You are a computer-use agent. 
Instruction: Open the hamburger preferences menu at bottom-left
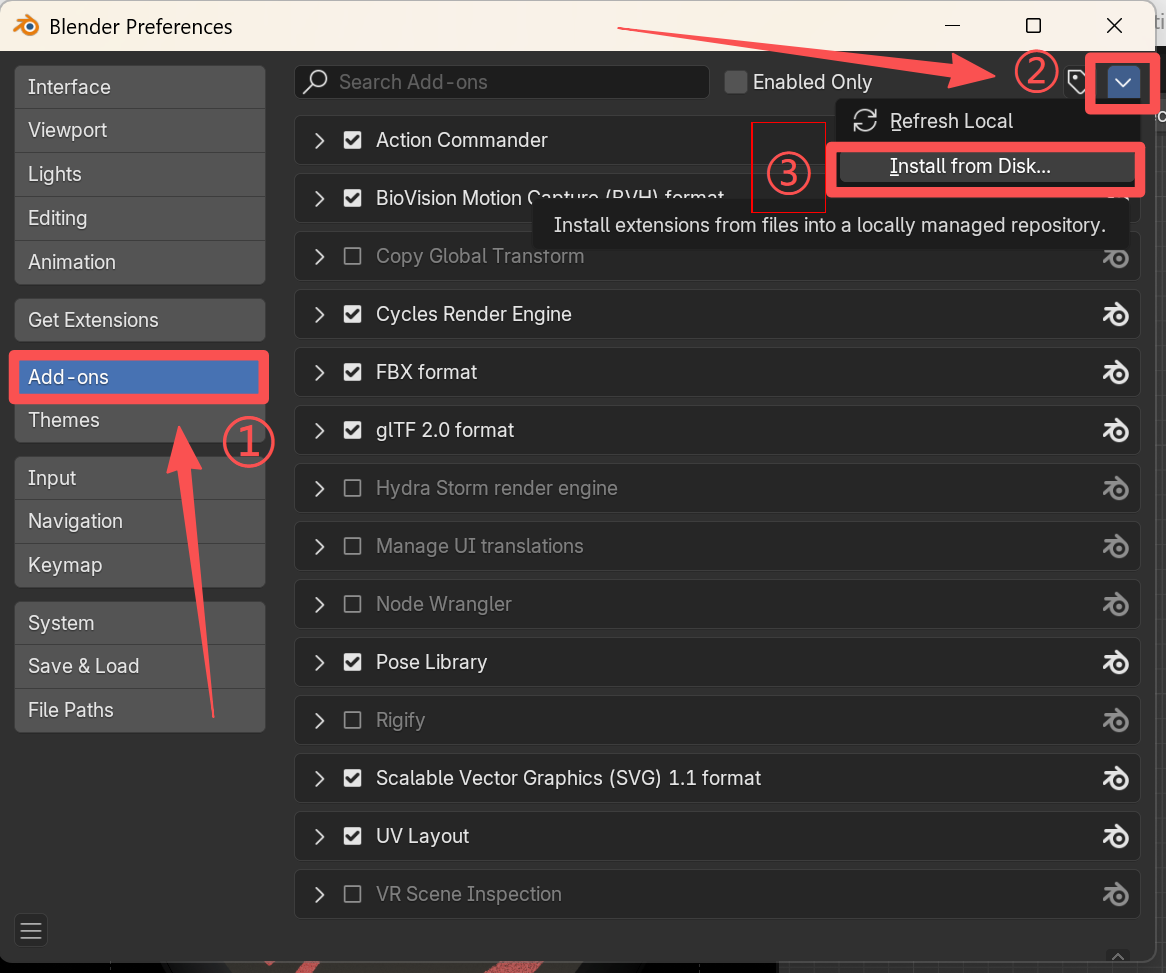pyautogui.click(x=31, y=931)
